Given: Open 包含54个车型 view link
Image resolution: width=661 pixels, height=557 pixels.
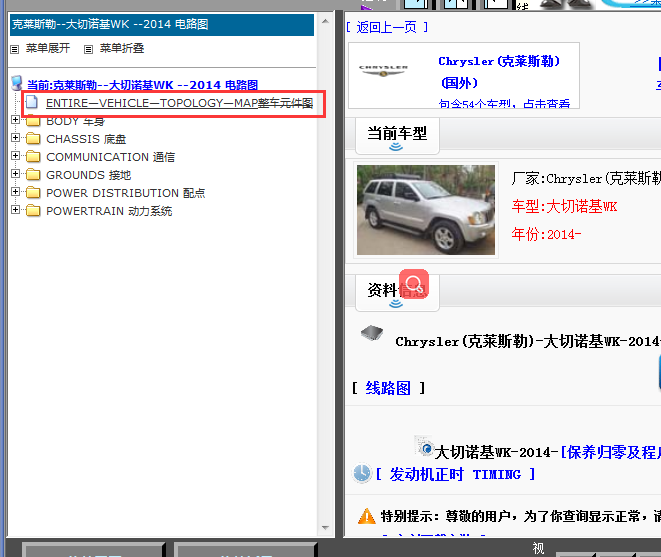Looking at the screenshot, I should (x=504, y=104).
